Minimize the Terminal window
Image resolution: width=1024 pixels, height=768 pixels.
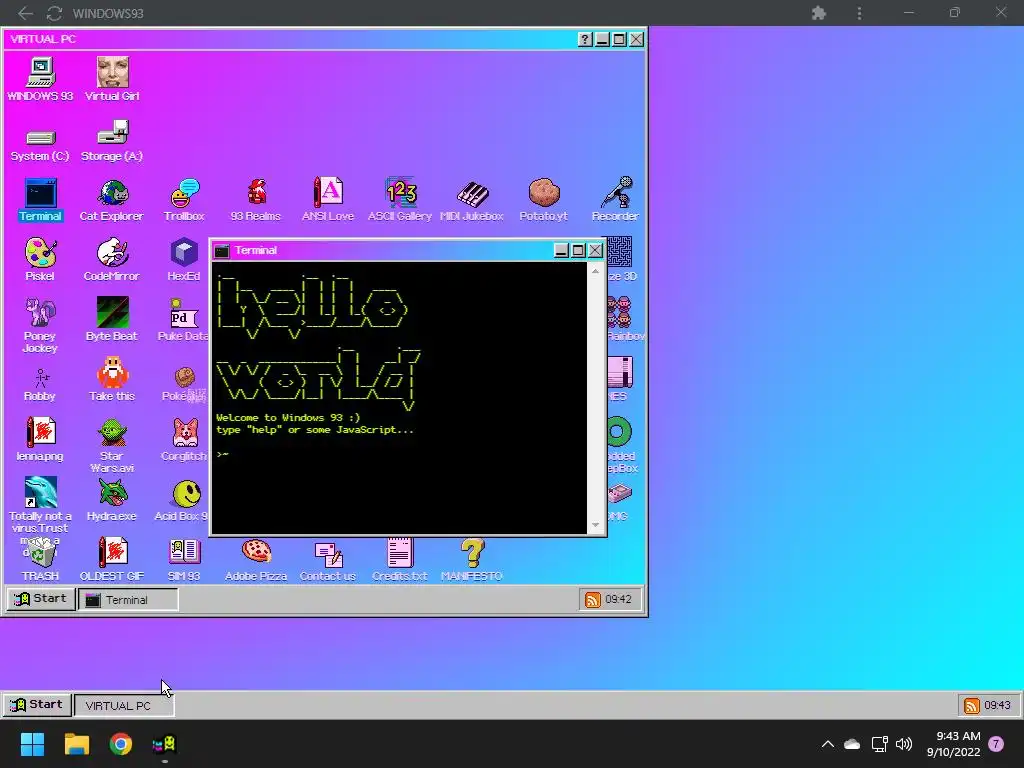point(561,250)
